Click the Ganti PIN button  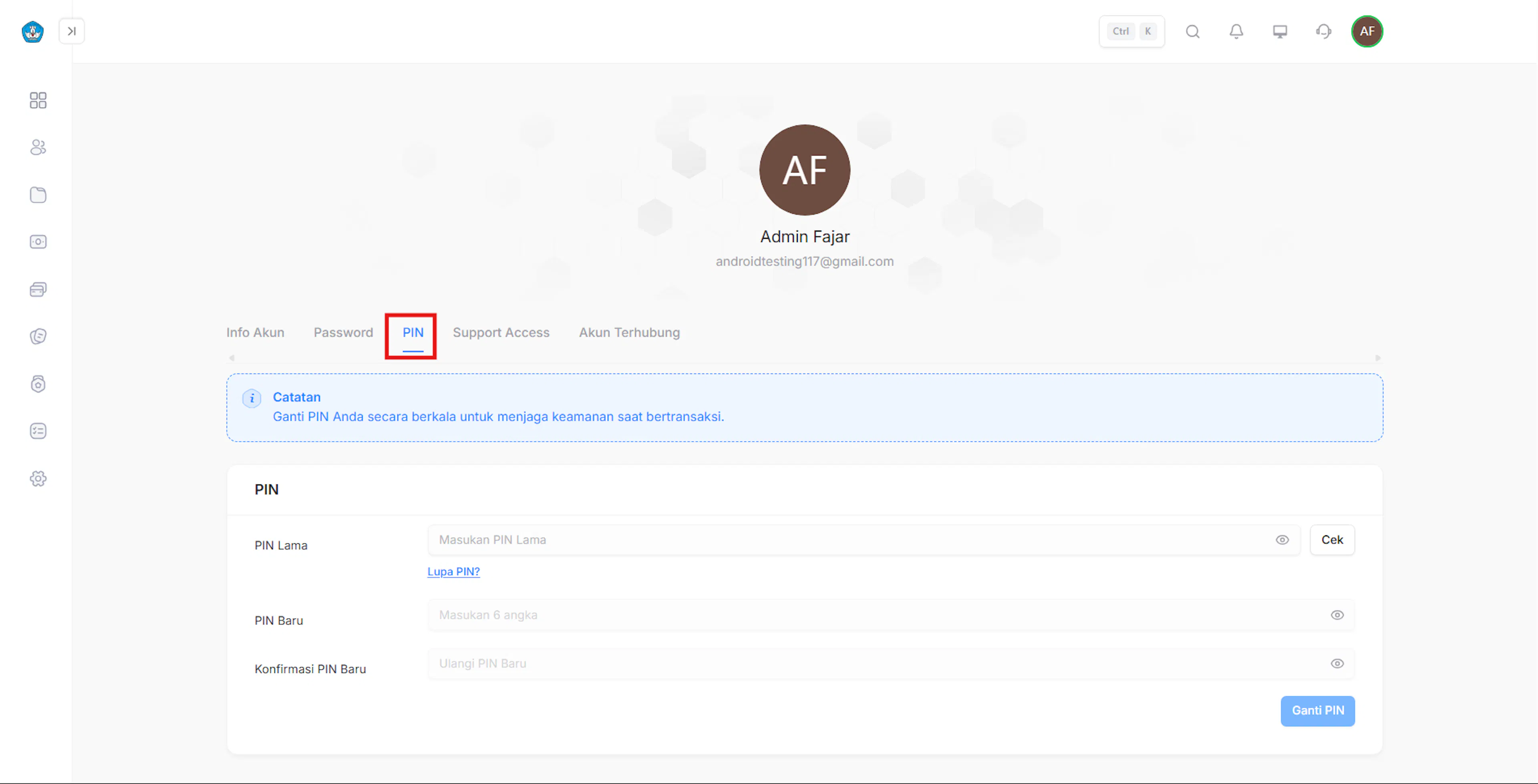pyautogui.click(x=1318, y=711)
